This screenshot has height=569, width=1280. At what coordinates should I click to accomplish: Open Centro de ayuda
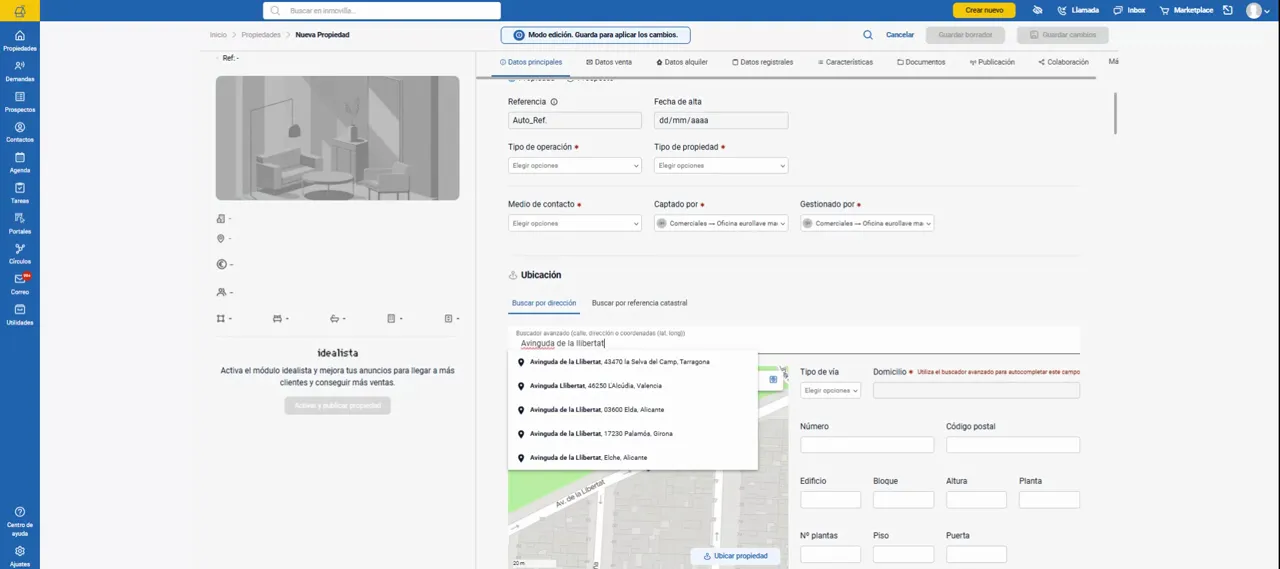20,520
